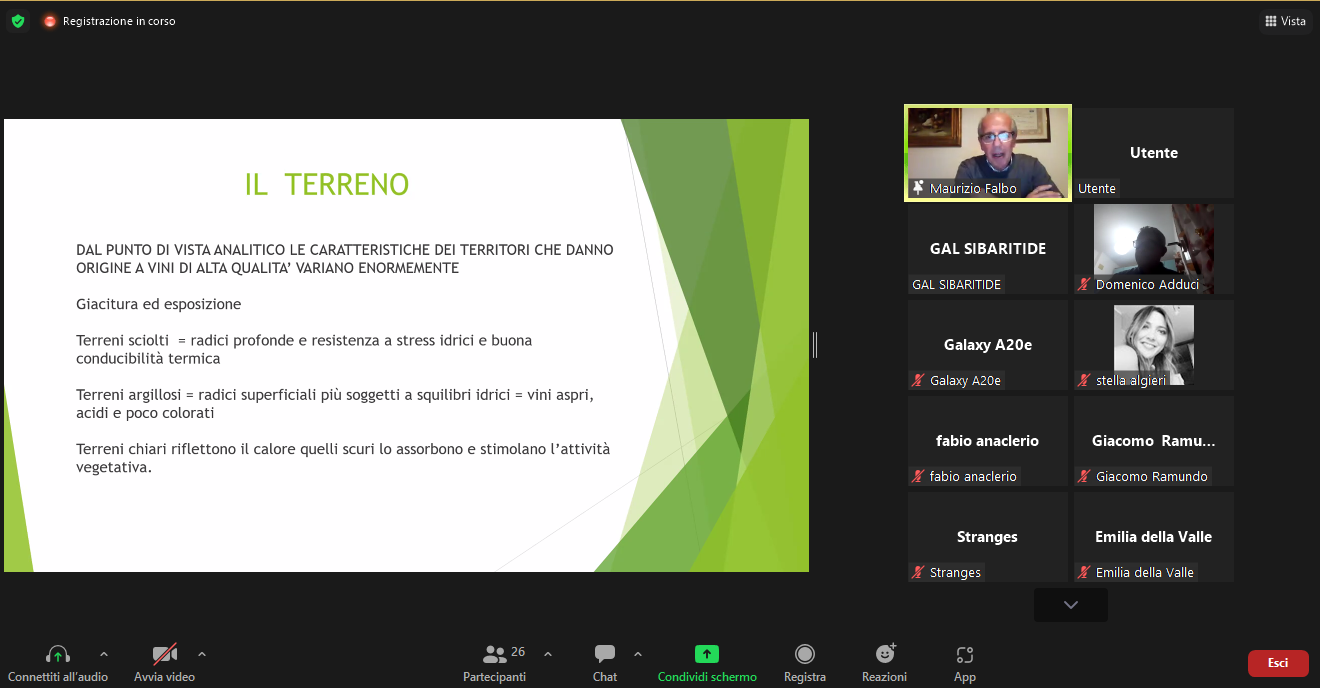Select the GAL SIBARITIDE participant tile

(988, 249)
